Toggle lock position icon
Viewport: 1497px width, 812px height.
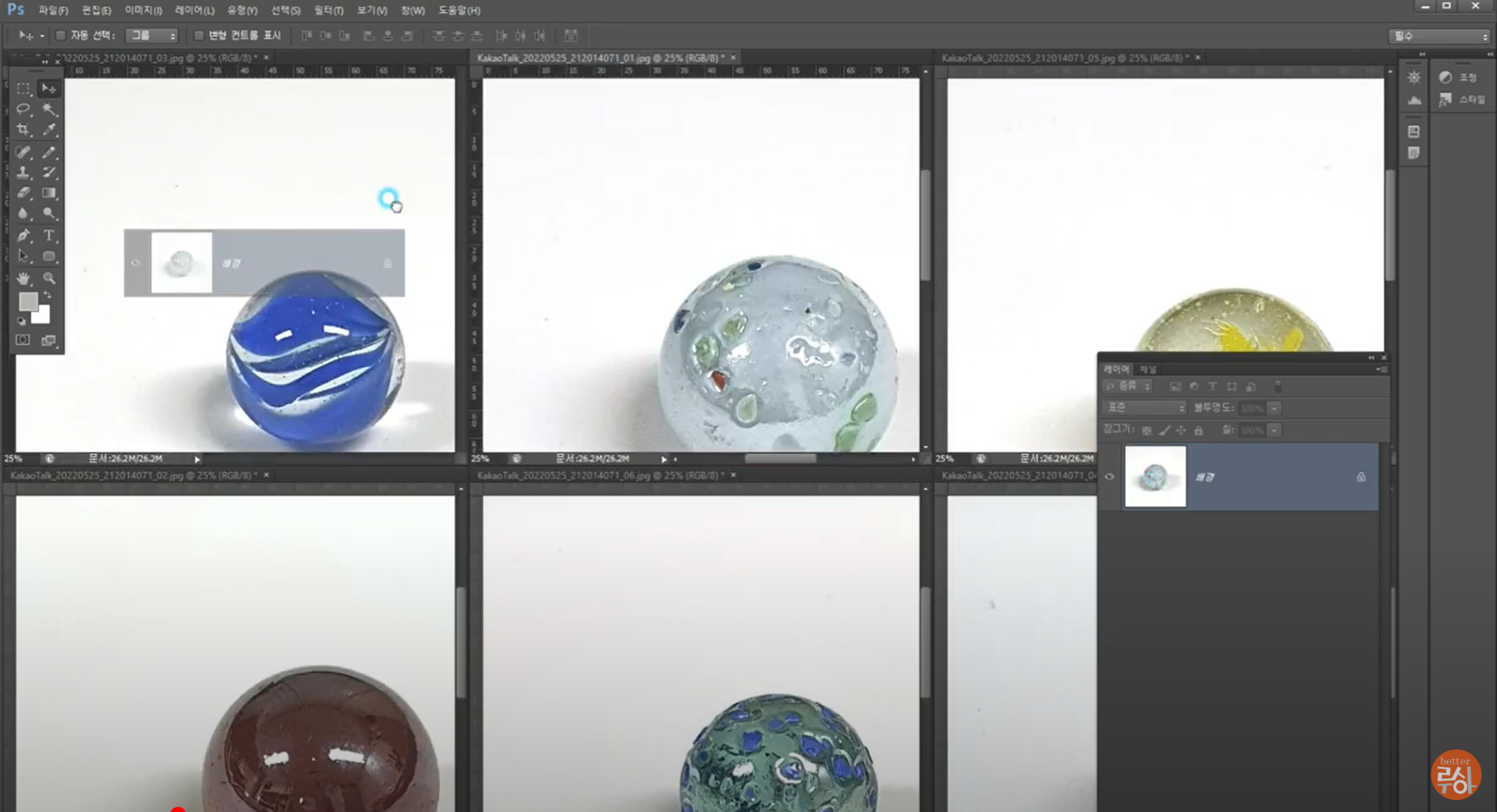tap(1181, 431)
